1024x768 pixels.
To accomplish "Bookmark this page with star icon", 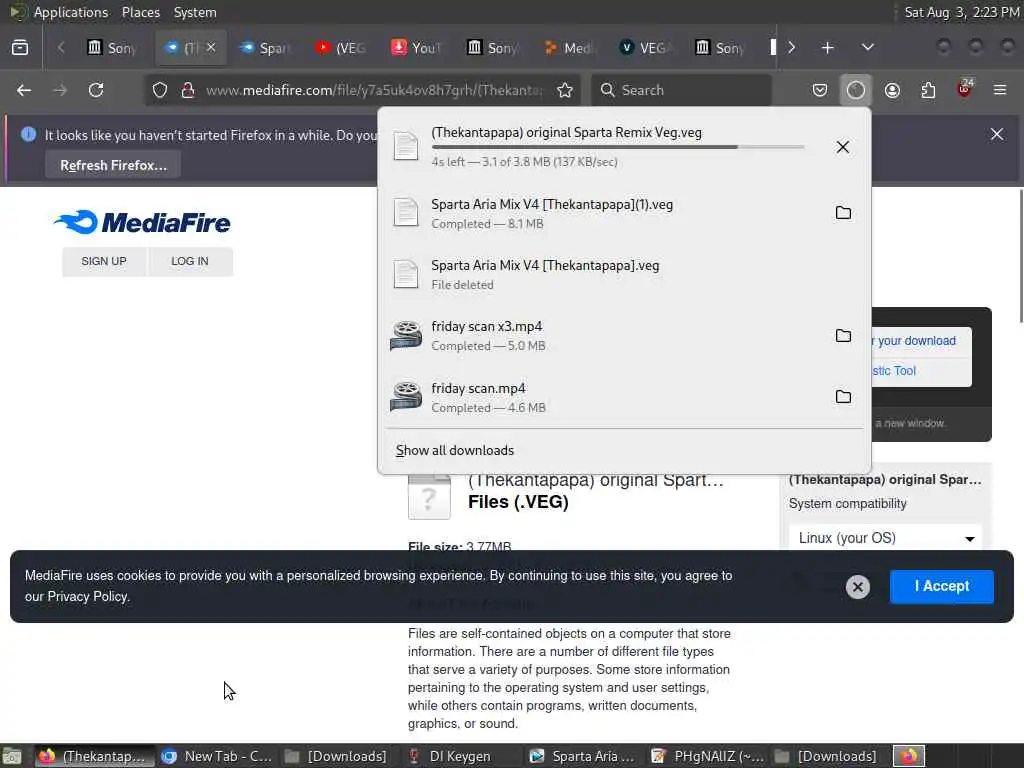I will [x=565, y=90].
